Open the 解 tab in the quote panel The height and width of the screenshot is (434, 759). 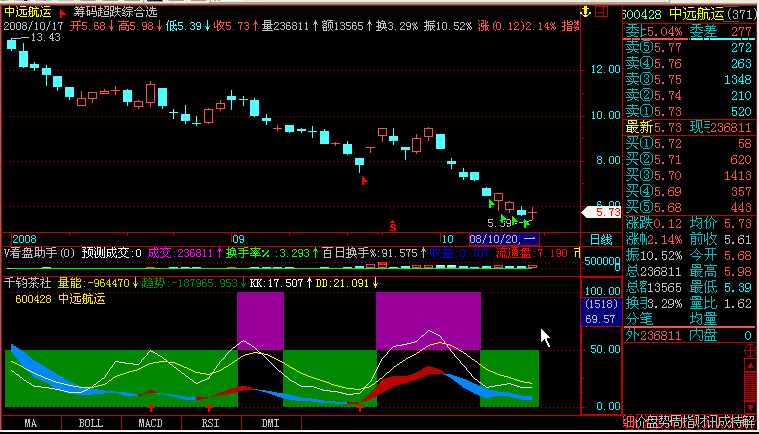click(748, 422)
